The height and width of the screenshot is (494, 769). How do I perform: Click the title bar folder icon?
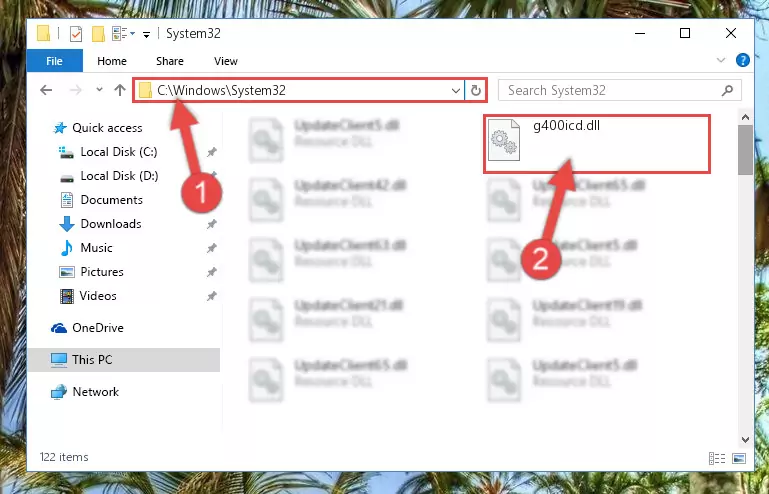coord(44,33)
